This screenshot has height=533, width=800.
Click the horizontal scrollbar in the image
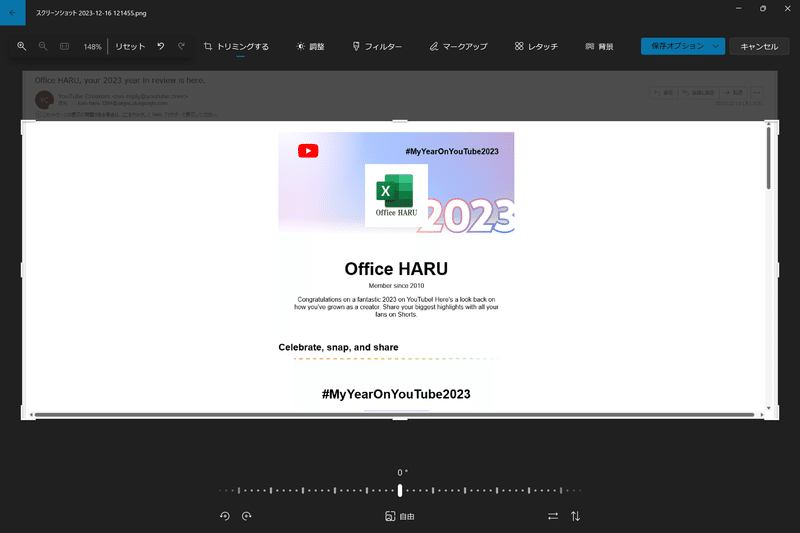click(394, 415)
